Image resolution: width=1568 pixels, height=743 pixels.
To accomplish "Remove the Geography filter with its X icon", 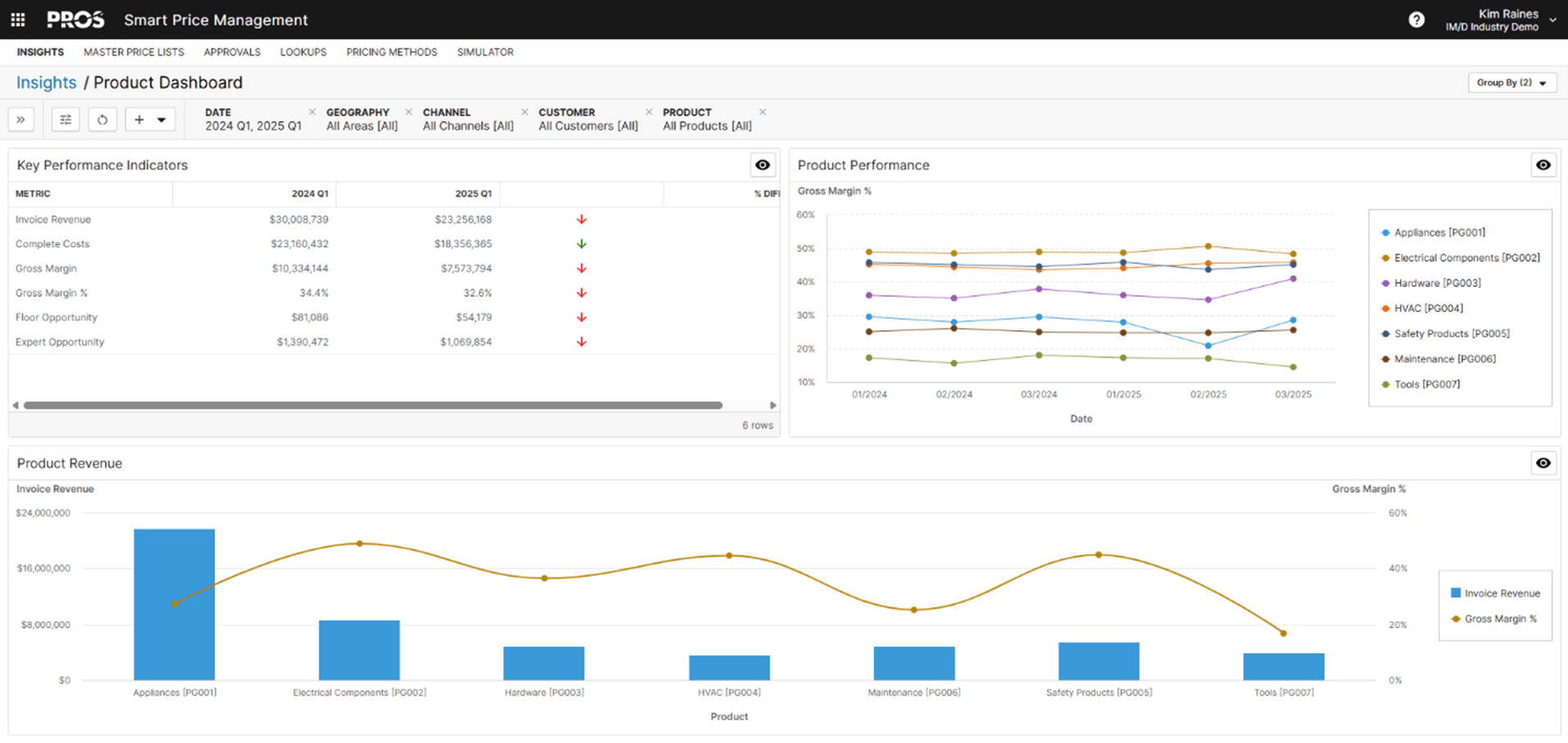I will click(407, 111).
